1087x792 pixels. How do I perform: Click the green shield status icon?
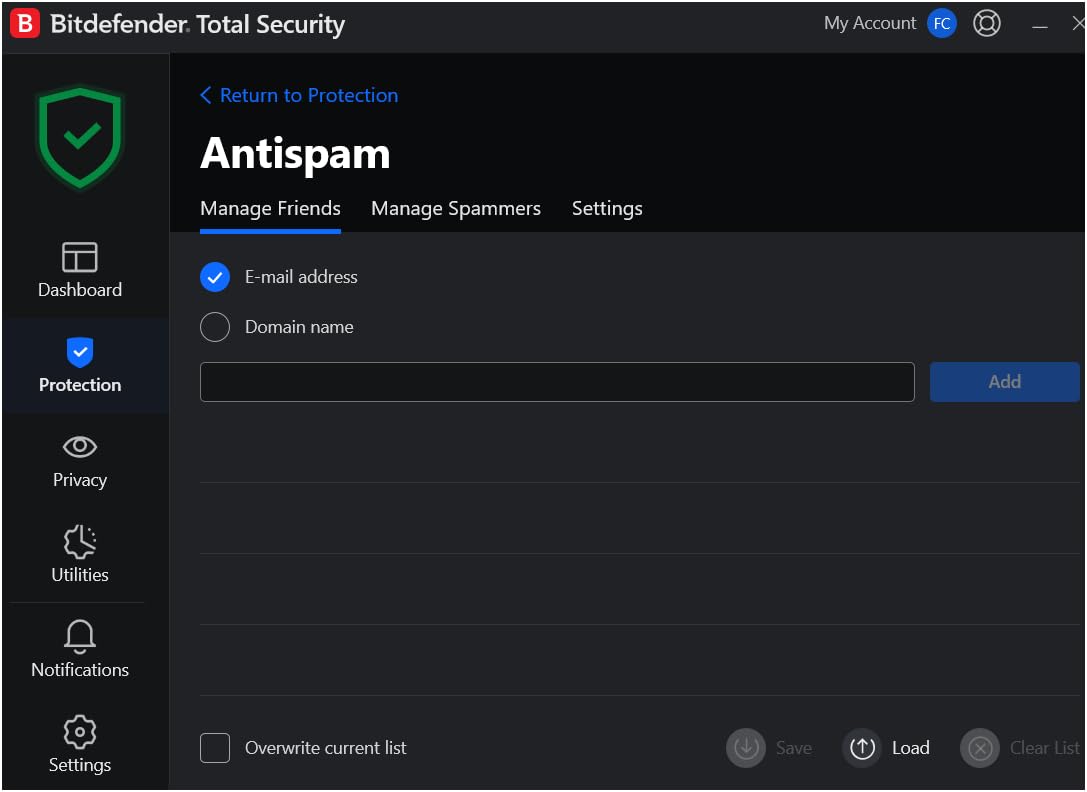80,137
